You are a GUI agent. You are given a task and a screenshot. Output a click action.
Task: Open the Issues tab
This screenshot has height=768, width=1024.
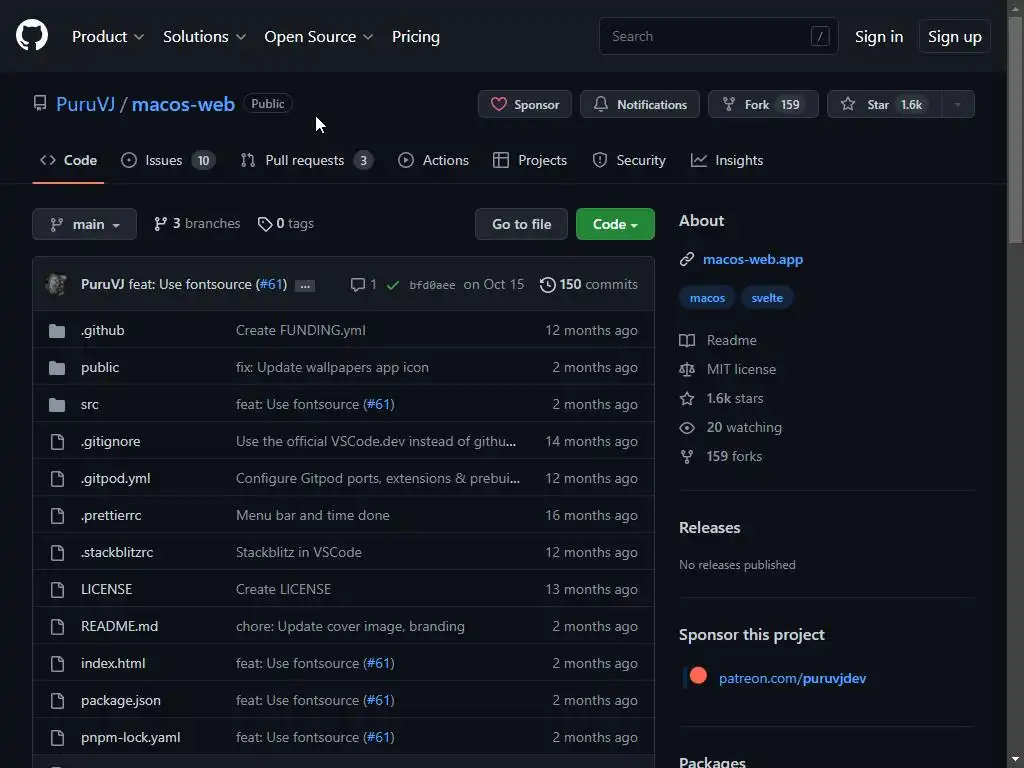click(168, 160)
